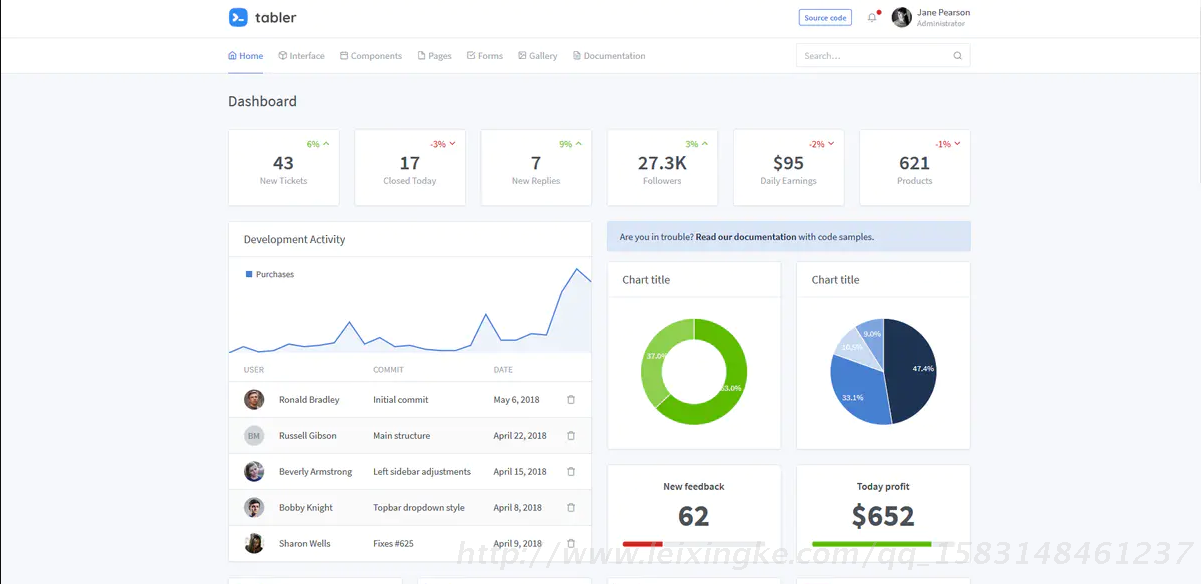This screenshot has height=584, width=1201.
Task: Click trash icon in Bobby Knight row
Action: point(571,508)
